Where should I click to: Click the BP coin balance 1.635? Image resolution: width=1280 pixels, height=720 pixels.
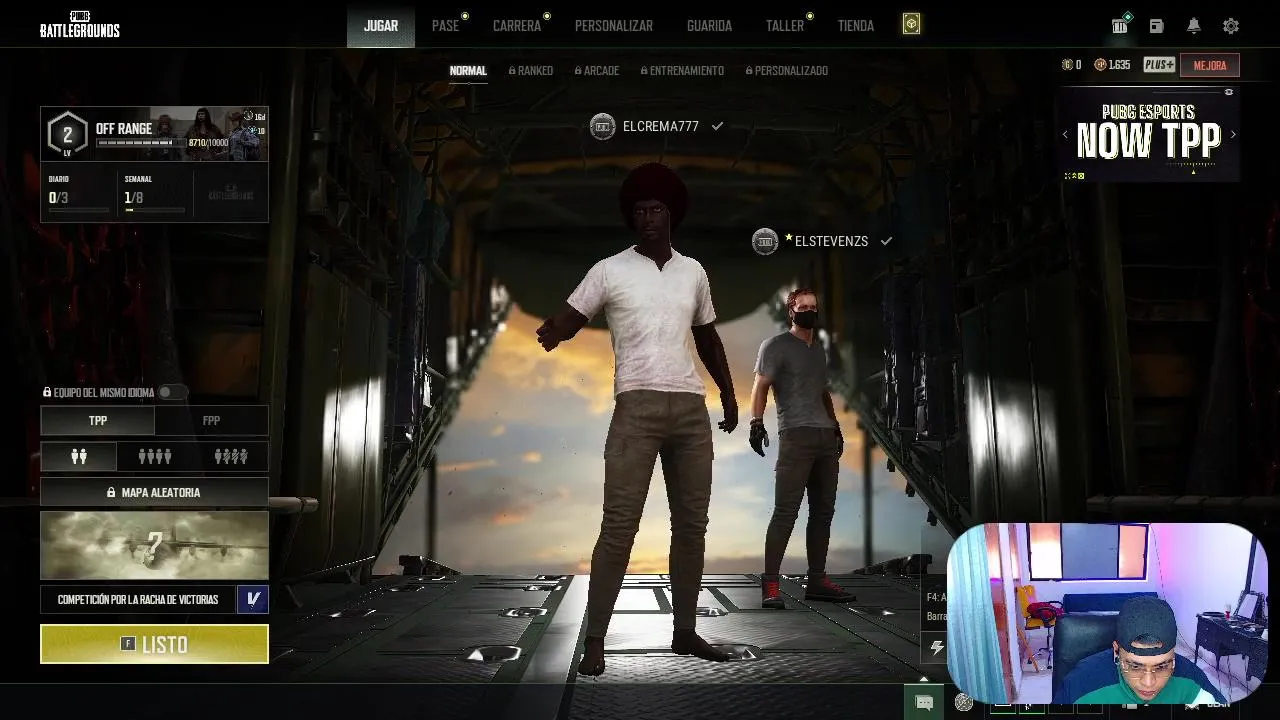click(x=1113, y=65)
